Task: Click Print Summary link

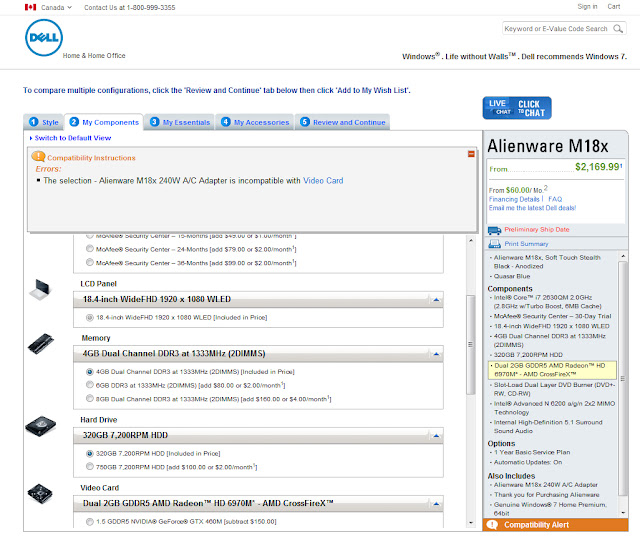Action: (x=526, y=244)
